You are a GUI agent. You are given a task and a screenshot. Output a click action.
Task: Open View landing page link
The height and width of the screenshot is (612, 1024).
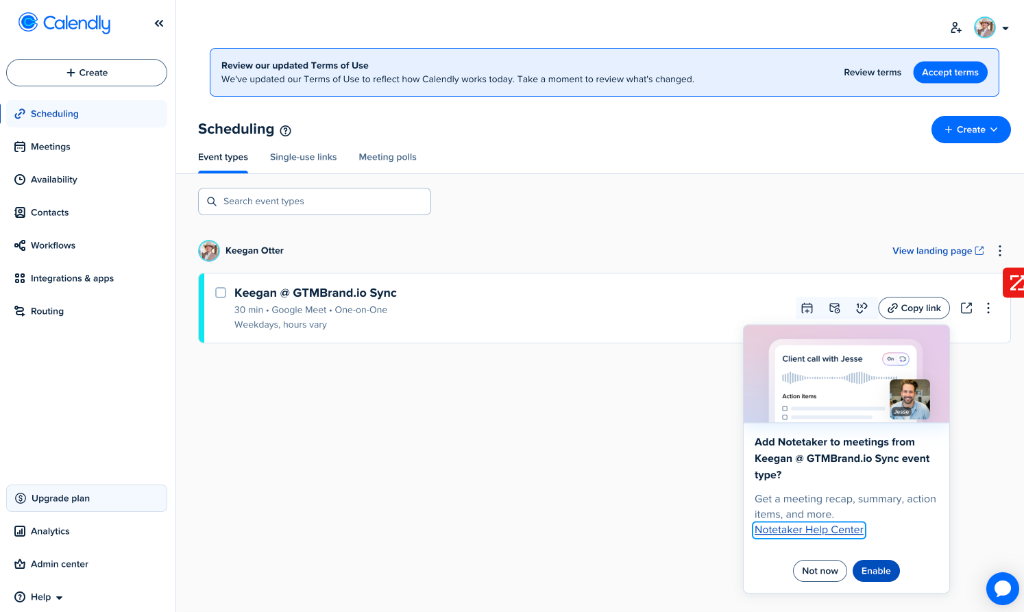coord(938,251)
